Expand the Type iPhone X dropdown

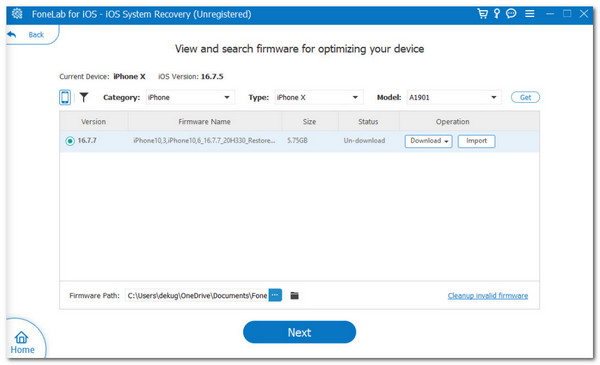pyautogui.click(x=318, y=97)
